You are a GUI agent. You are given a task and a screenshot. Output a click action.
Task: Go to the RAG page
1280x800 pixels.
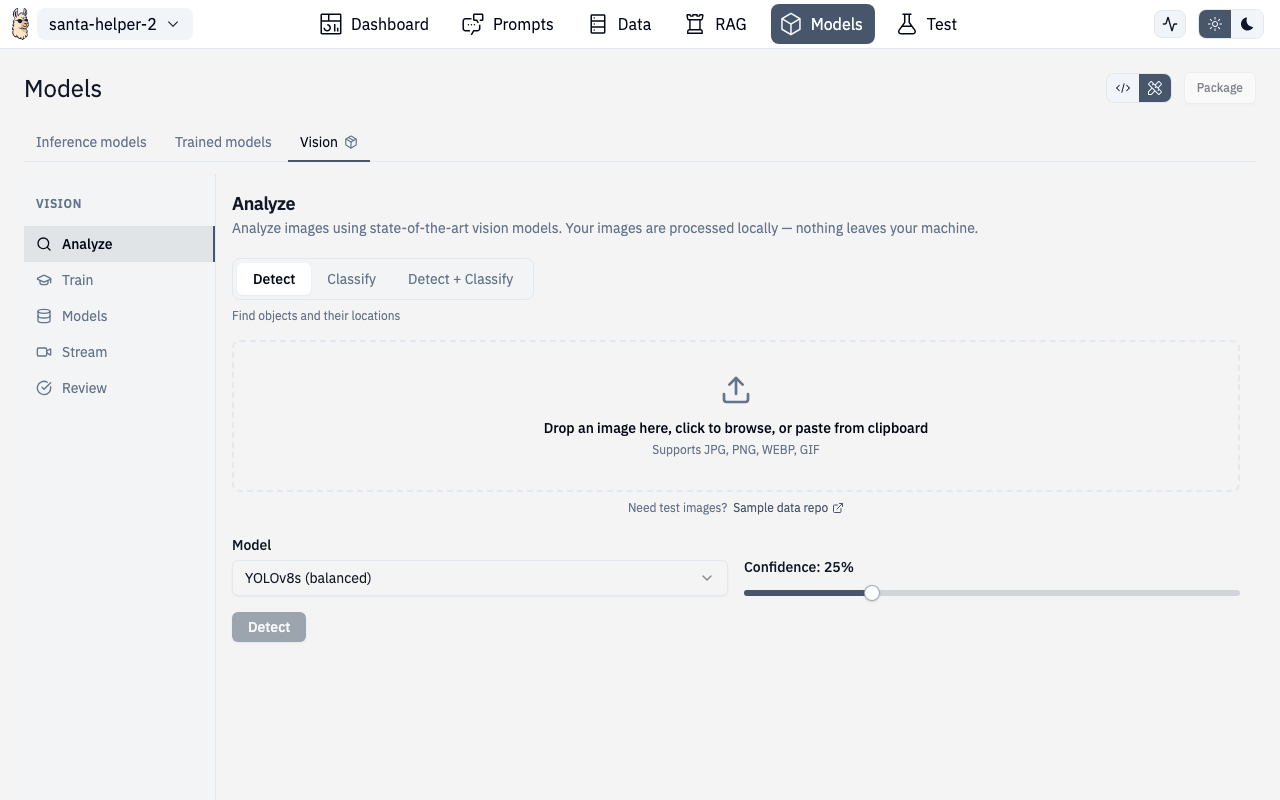click(x=716, y=24)
